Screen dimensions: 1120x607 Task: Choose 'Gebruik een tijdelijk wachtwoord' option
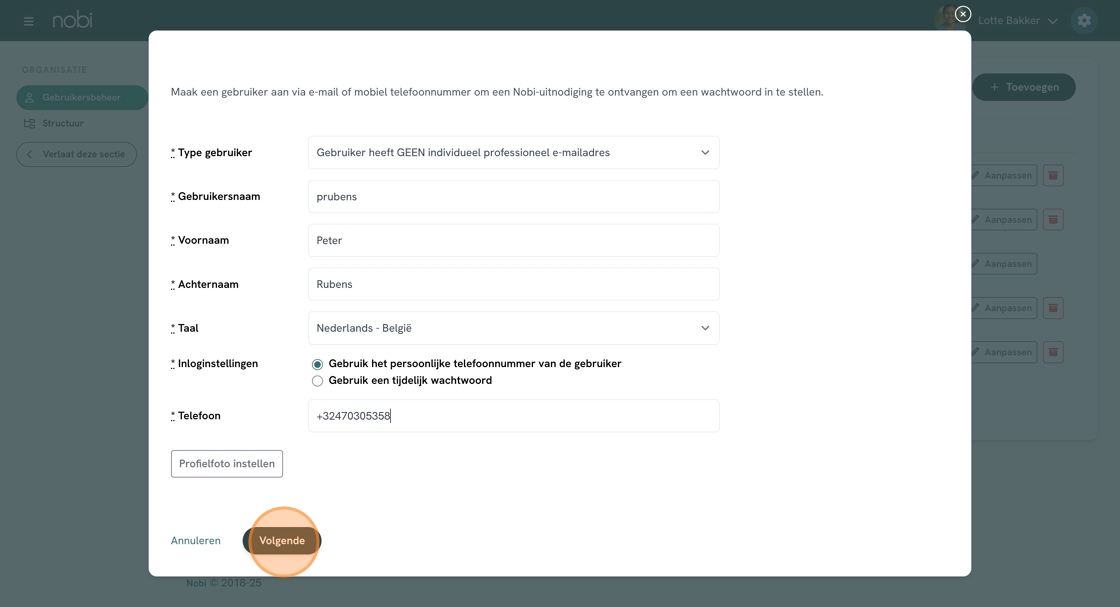(317, 381)
